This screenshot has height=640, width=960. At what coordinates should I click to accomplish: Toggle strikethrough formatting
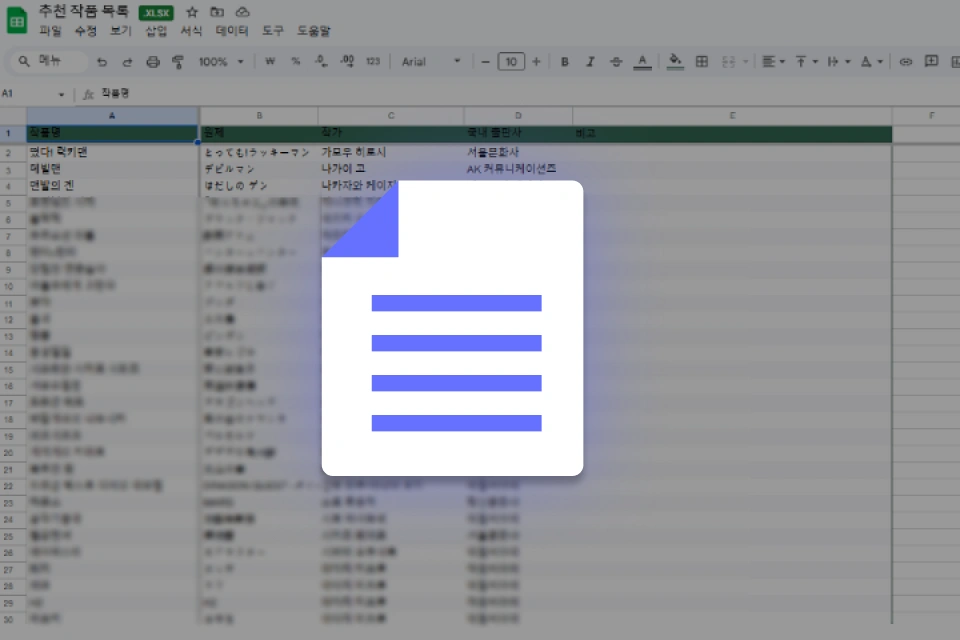coord(616,62)
